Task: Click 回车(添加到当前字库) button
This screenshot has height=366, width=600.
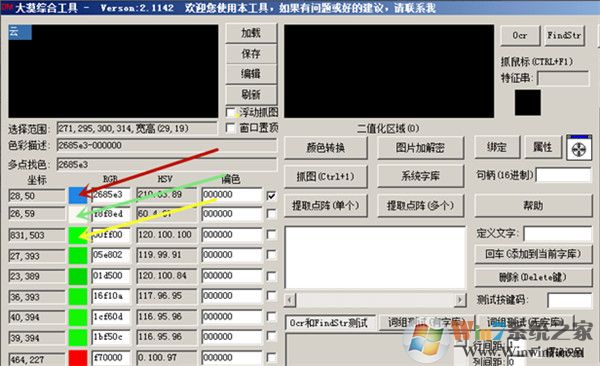Action: pyautogui.click(x=533, y=254)
